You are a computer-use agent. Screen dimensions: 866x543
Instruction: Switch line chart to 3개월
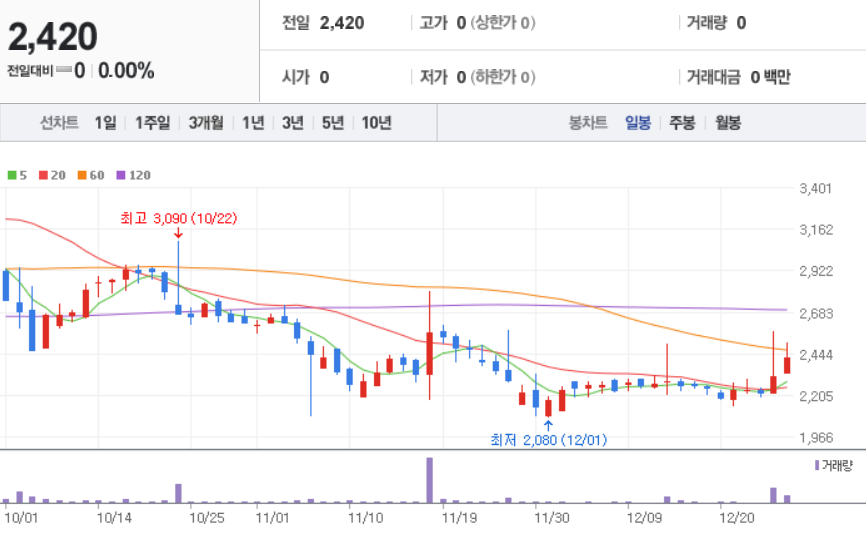pyautogui.click(x=206, y=123)
